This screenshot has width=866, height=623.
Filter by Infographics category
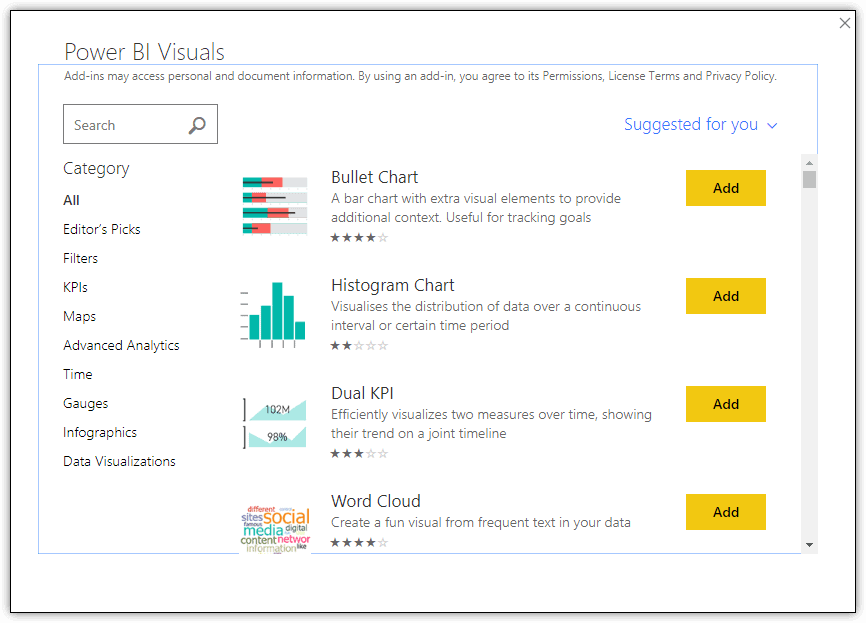(100, 432)
